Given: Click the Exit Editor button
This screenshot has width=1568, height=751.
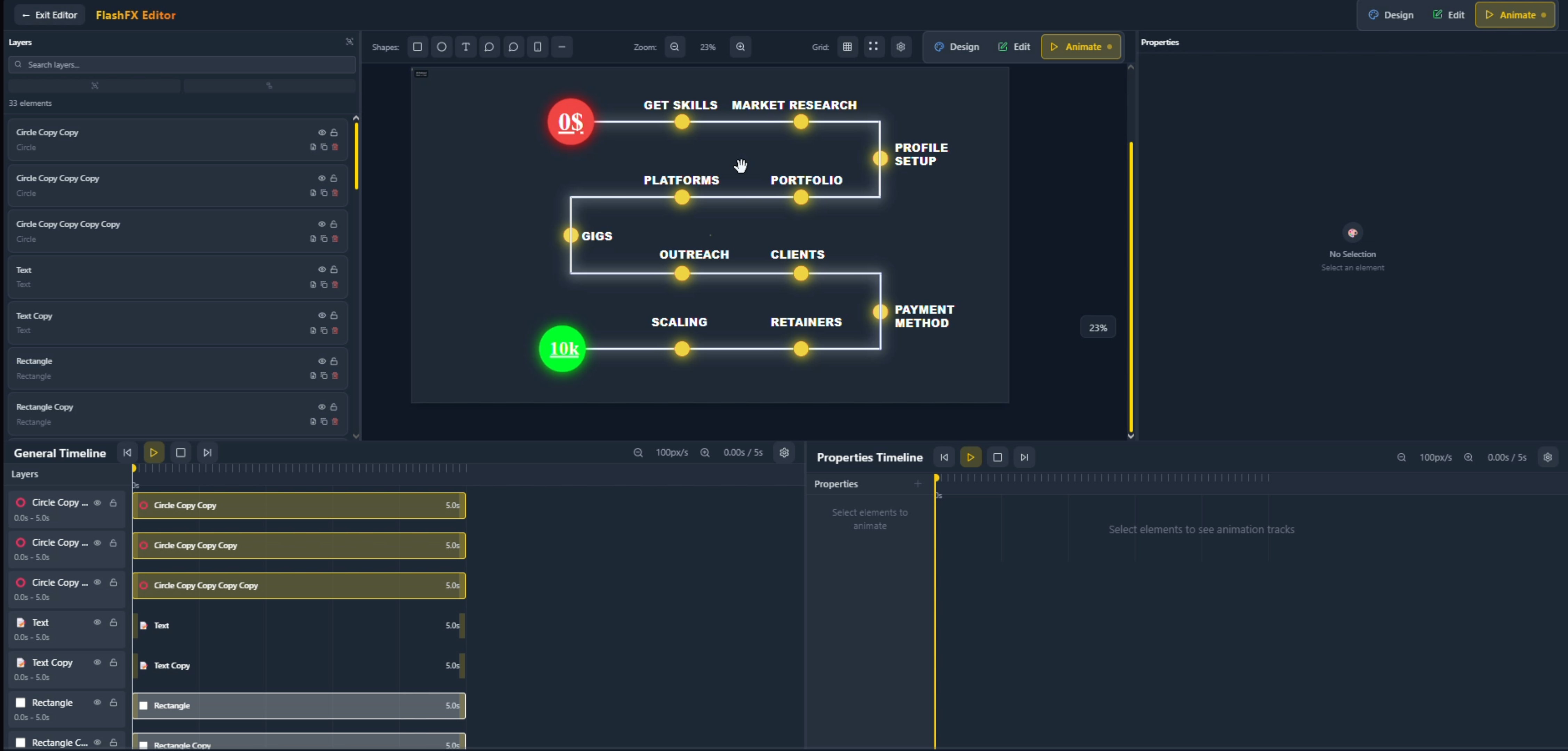Looking at the screenshot, I should [50, 15].
